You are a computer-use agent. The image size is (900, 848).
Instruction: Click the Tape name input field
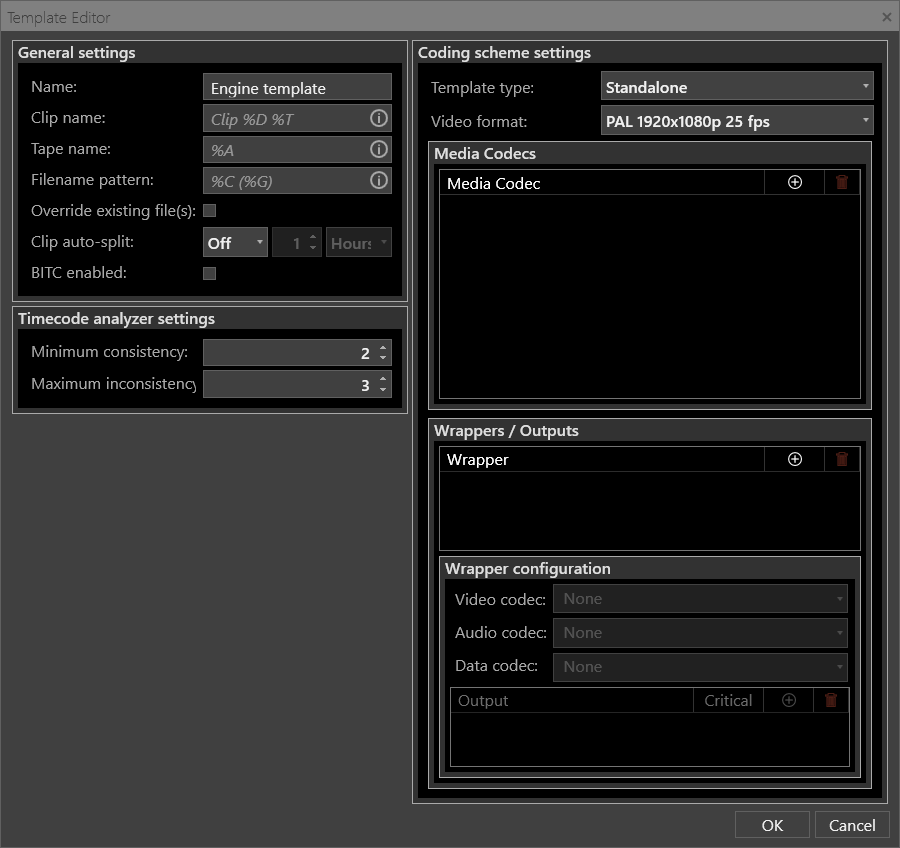coord(297,149)
